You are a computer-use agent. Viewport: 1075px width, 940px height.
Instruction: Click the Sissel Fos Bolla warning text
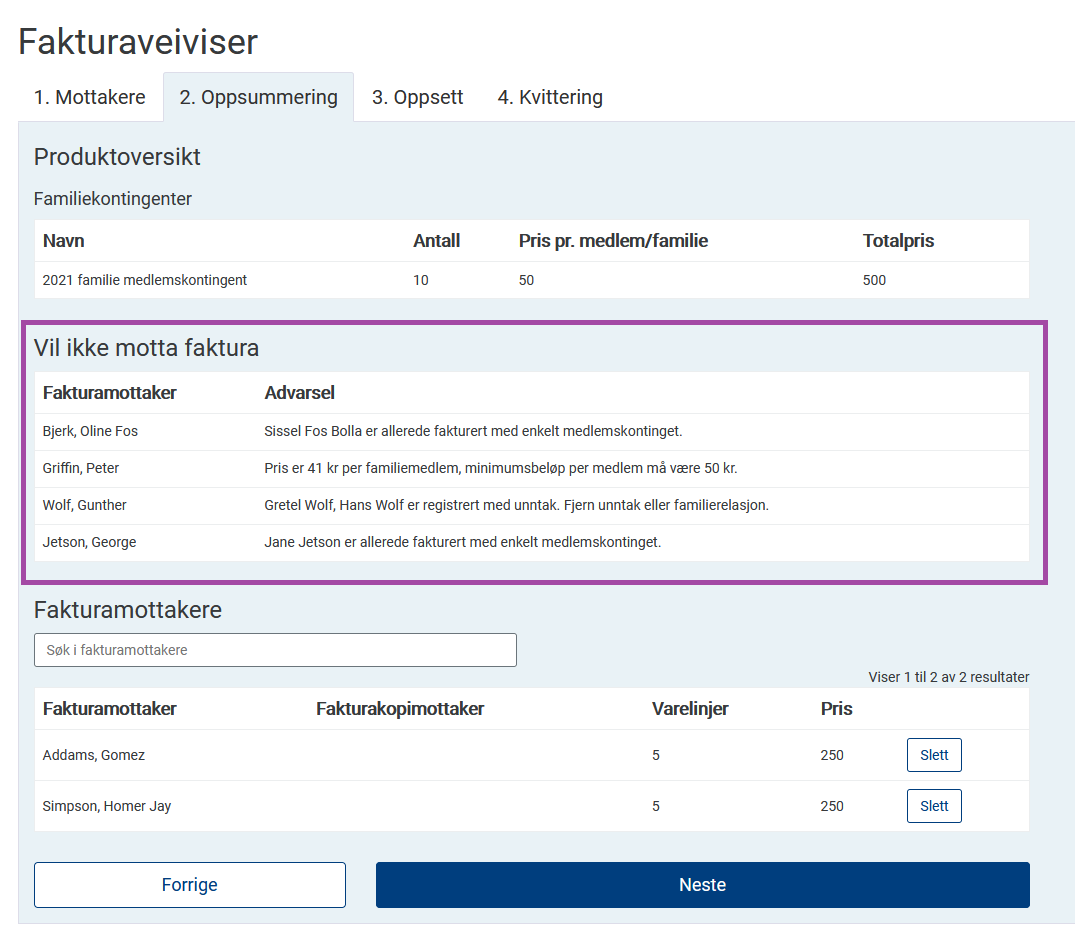coord(473,431)
